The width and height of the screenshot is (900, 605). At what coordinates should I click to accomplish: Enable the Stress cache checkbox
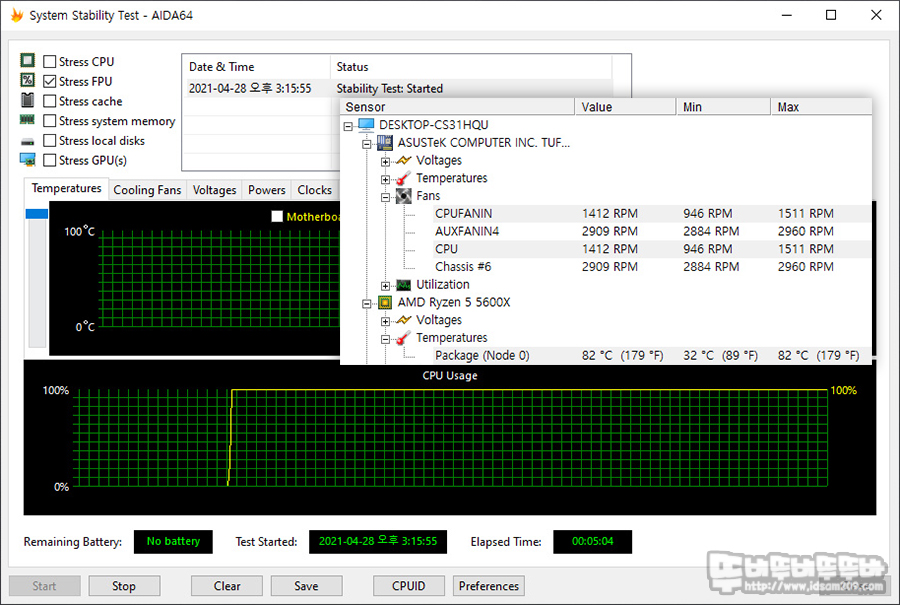tap(50, 101)
